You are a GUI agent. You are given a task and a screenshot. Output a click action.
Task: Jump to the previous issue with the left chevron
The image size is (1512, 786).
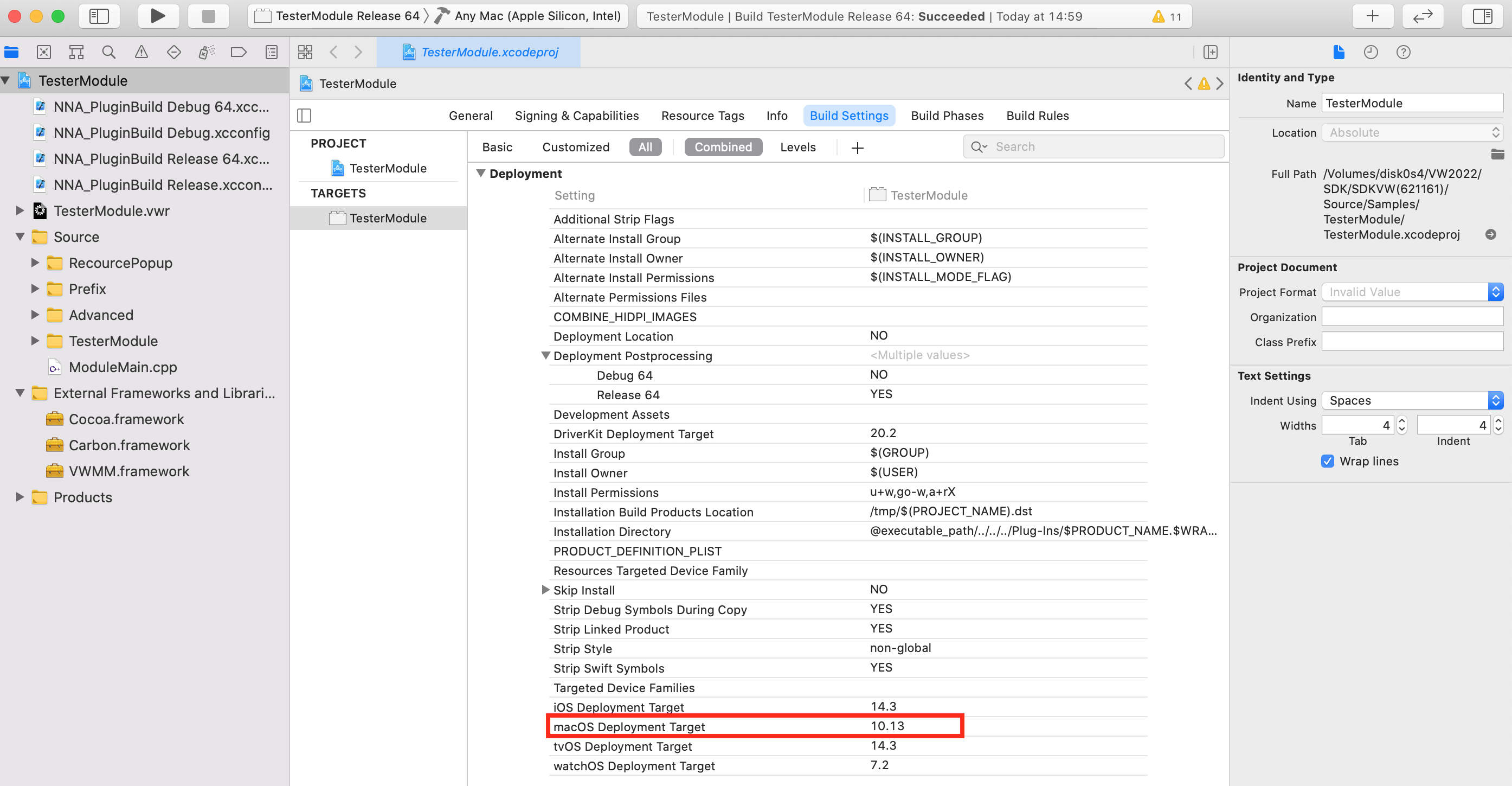coord(1188,84)
